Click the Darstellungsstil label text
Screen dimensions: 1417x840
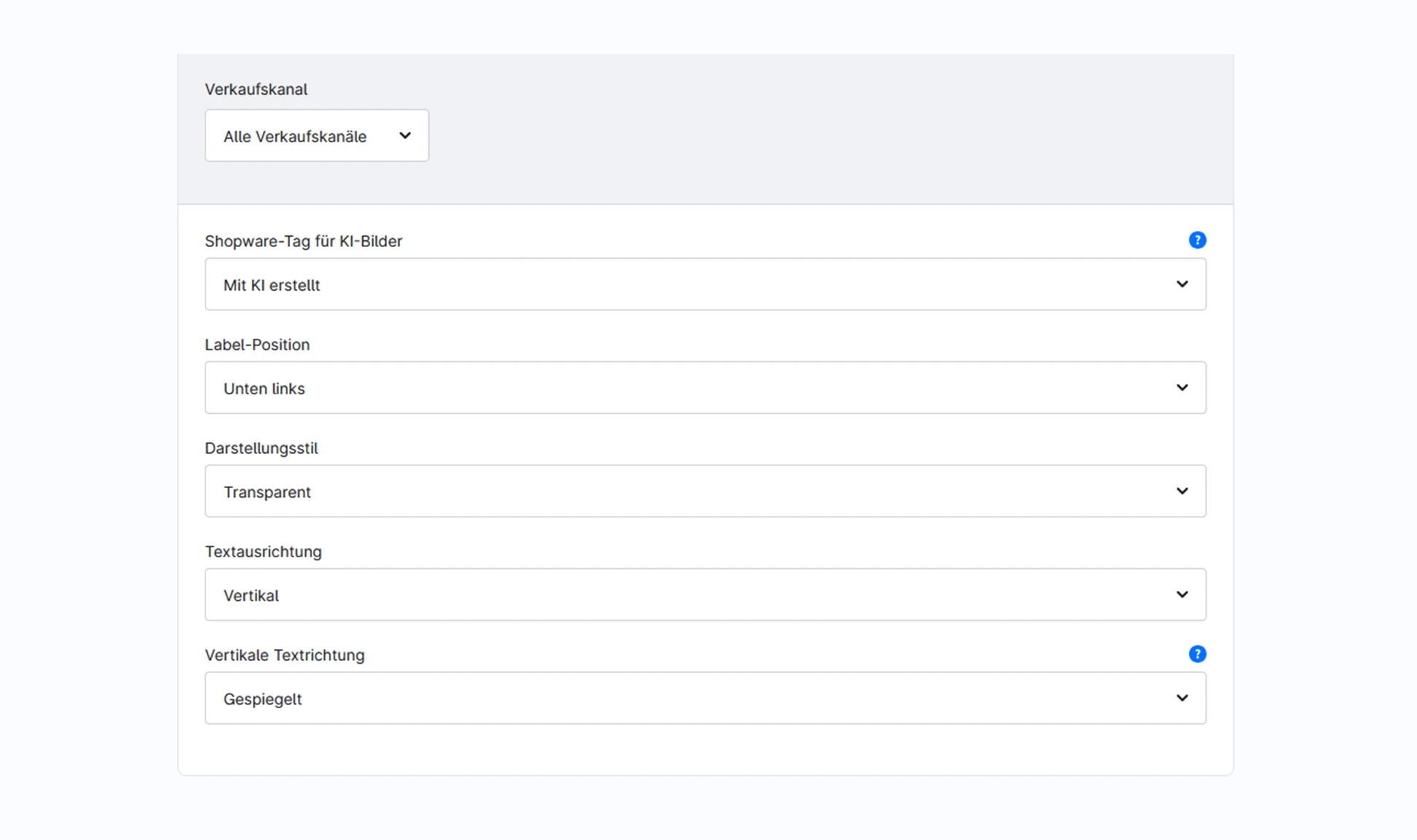261,448
